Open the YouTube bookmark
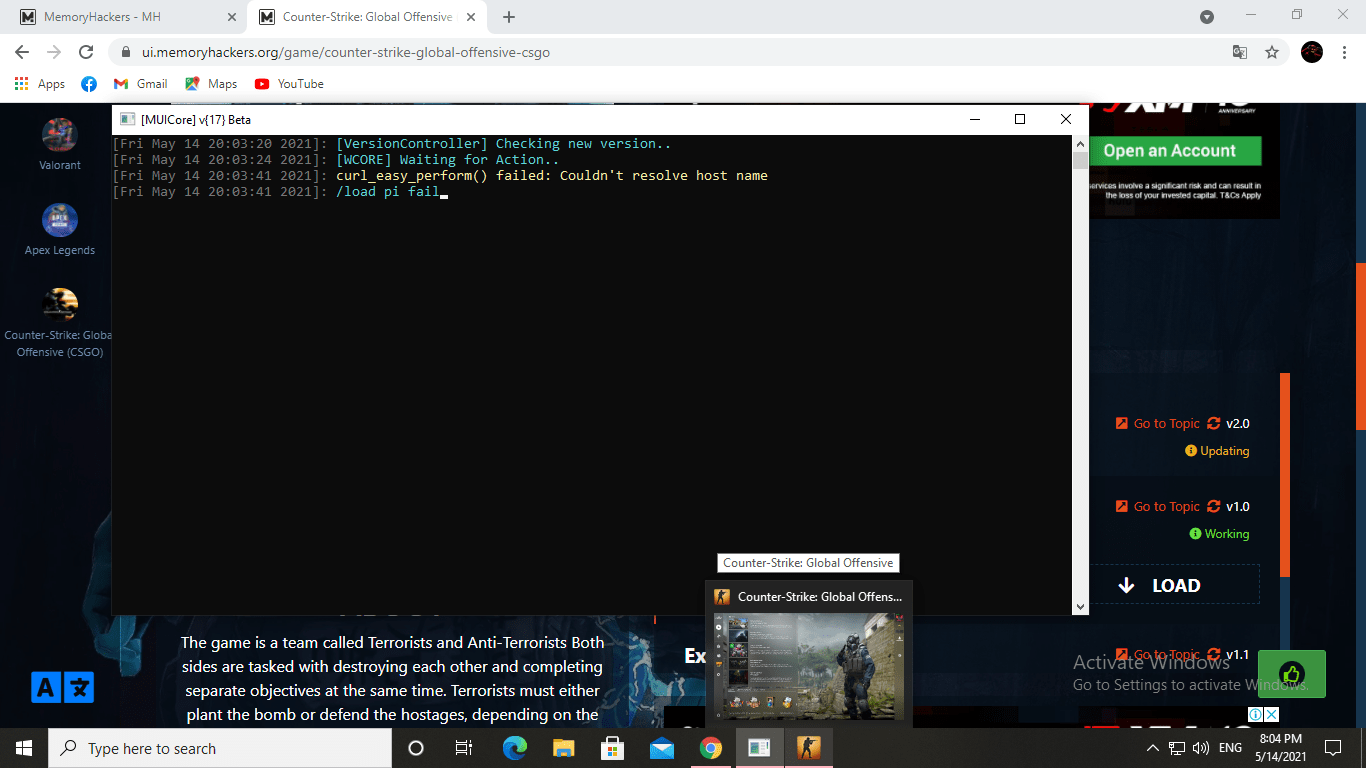Viewport: 1366px width, 768px height. point(289,84)
